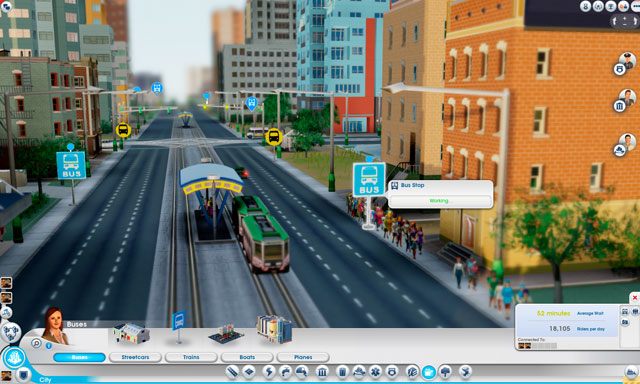The image size is (640, 384).
Task: Click the second friend avatar on left edge
Action: click(x=6, y=297)
